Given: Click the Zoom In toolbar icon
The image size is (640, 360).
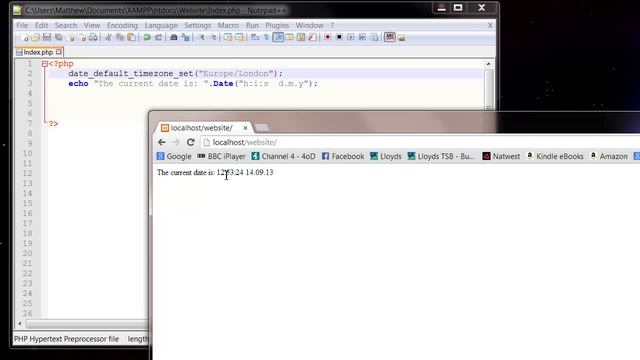Looking at the screenshot, I should 202,38.
